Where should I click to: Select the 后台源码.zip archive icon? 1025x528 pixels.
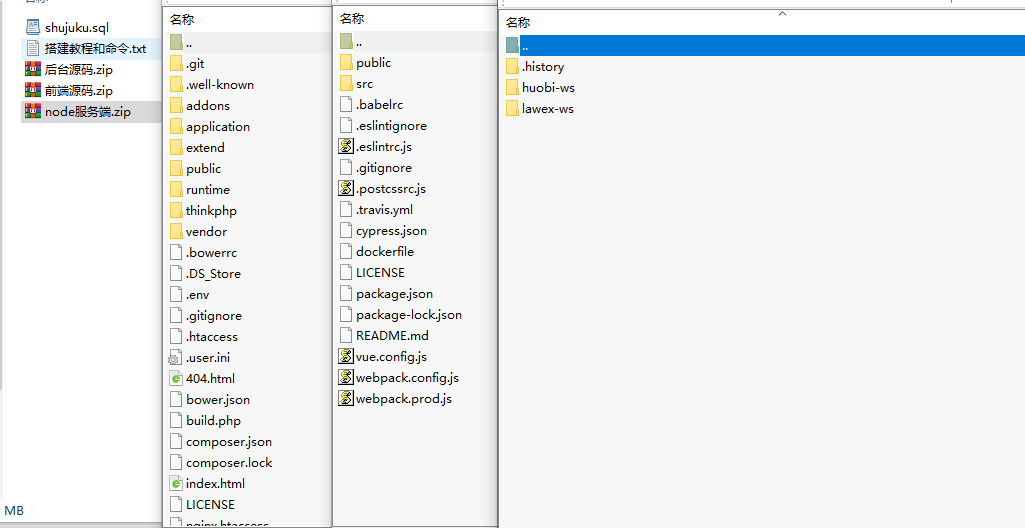(x=33, y=69)
